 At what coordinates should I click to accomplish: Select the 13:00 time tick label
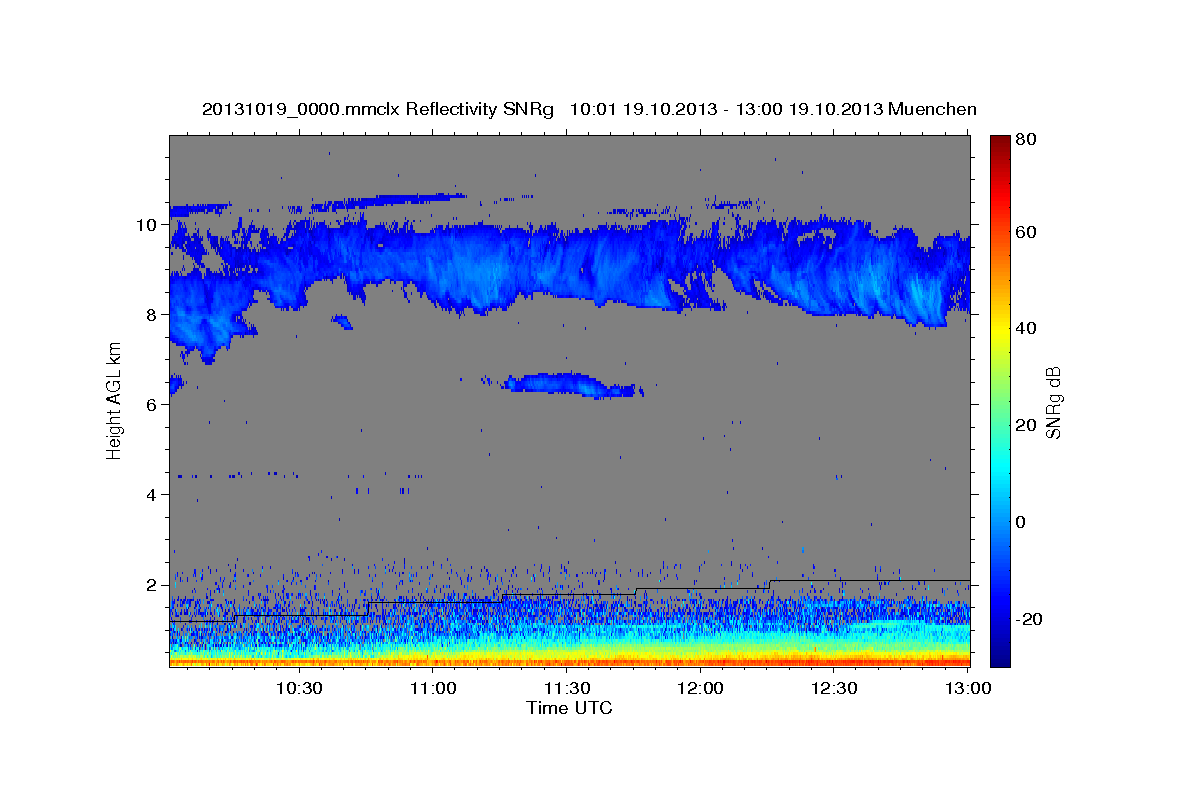click(x=968, y=688)
